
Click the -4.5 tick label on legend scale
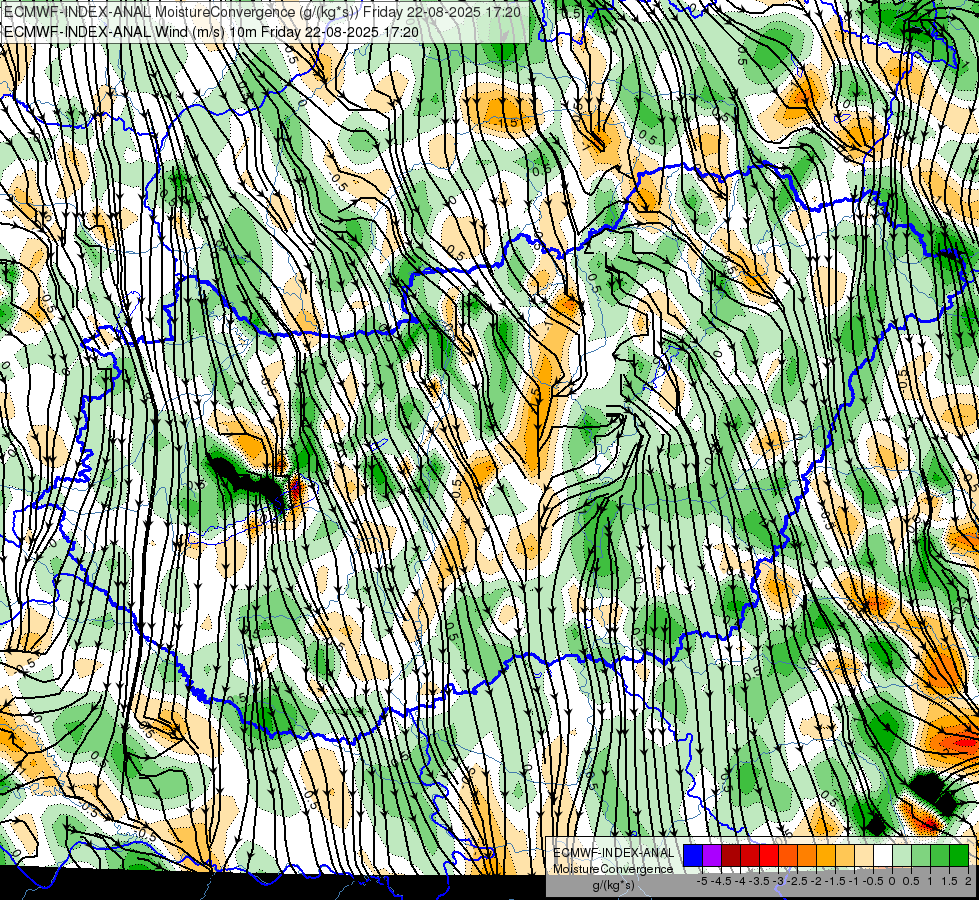[721, 881]
